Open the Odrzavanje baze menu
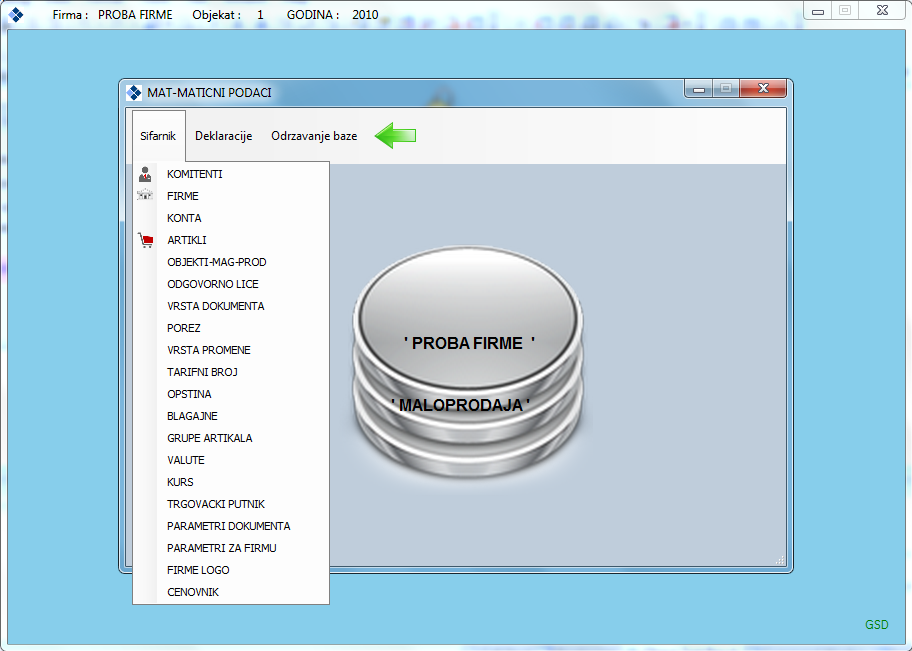 click(x=314, y=136)
